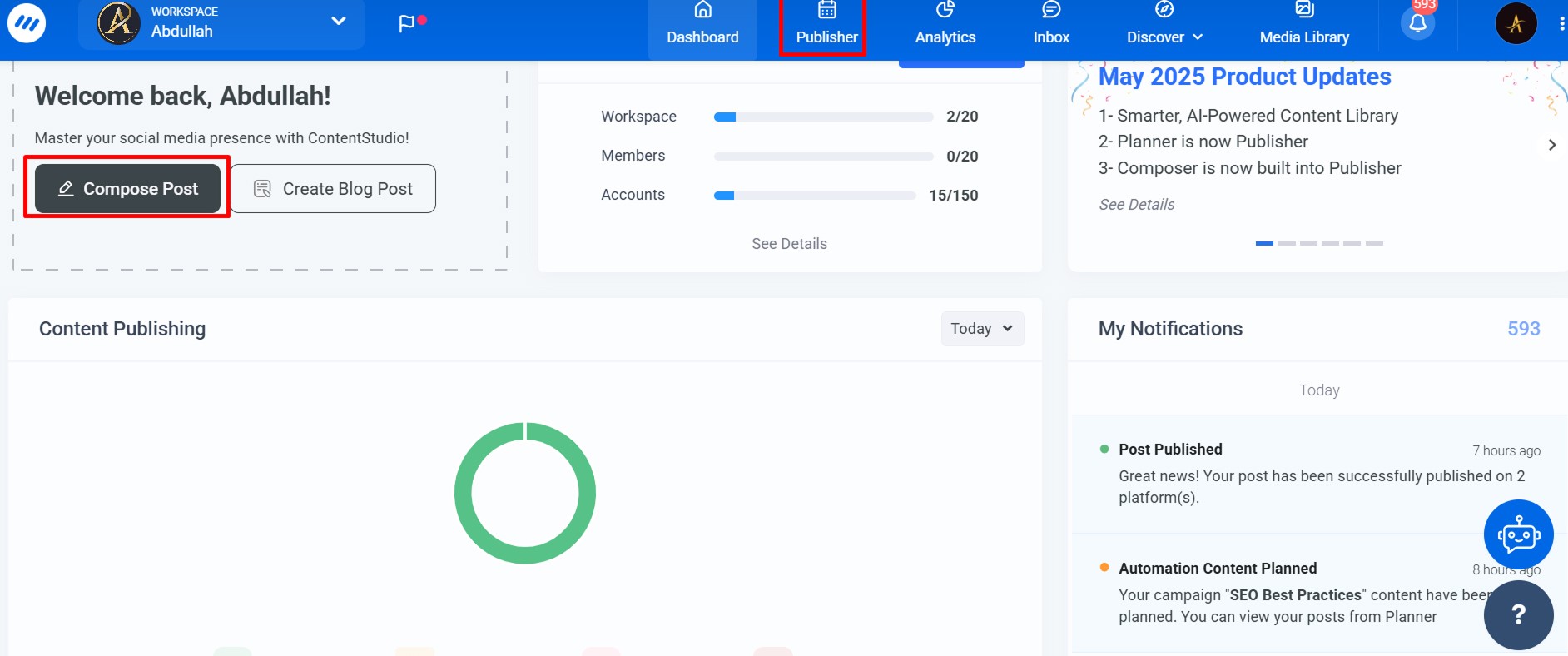The image size is (1568, 656).
Task: Select the second carousel indicator dash
Action: pyautogui.click(x=1287, y=243)
